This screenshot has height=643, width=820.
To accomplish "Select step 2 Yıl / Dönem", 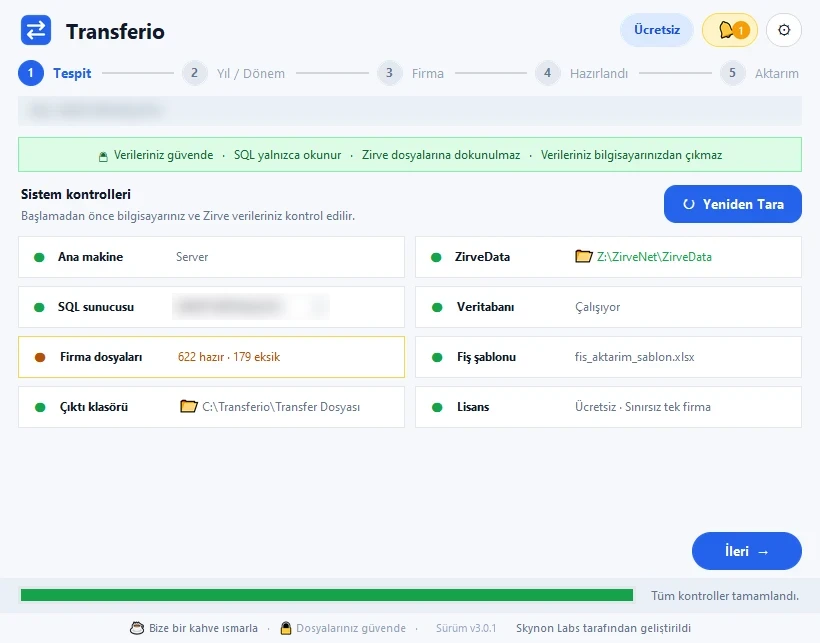I will (x=234, y=73).
